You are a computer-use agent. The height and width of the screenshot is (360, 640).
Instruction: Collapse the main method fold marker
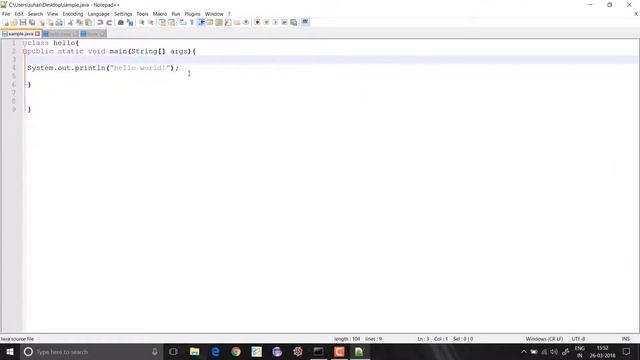tap(24, 51)
